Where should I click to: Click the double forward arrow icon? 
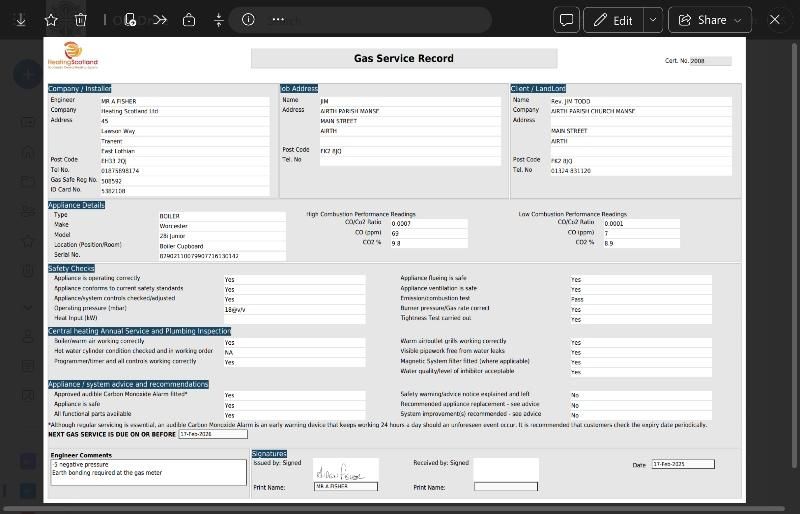click(x=160, y=20)
